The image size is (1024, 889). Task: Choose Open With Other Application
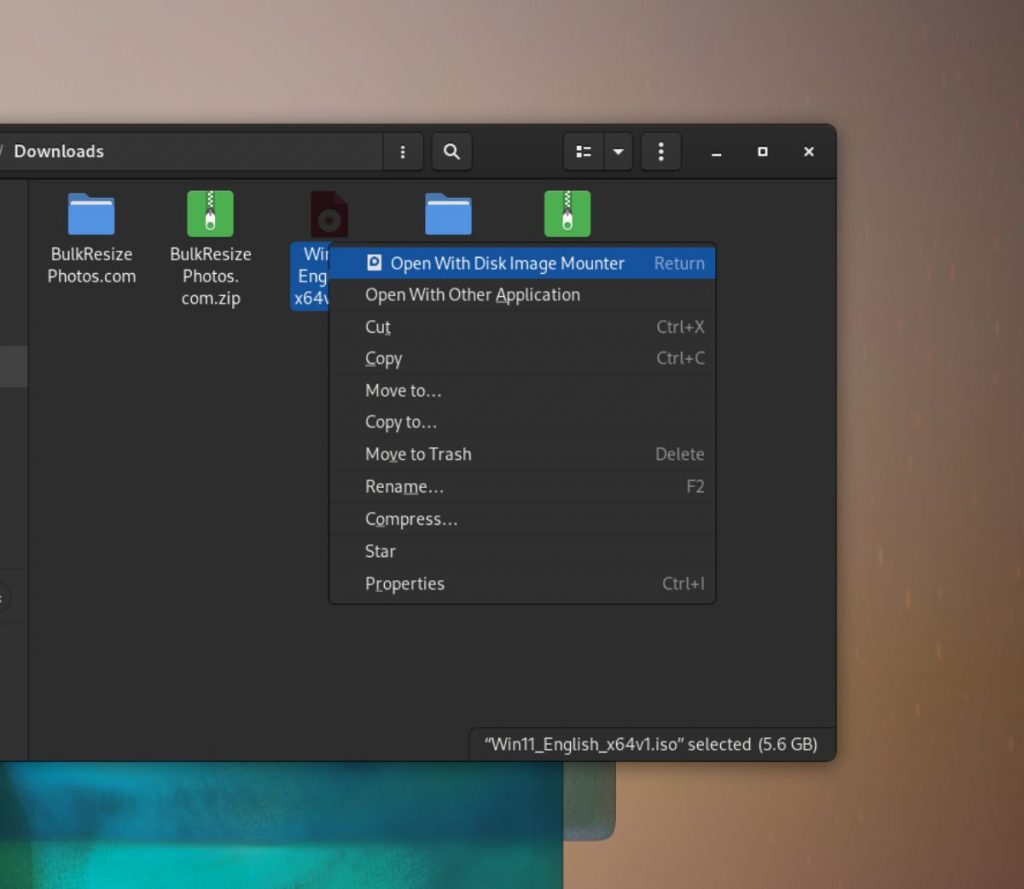pyautogui.click(x=472, y=295)
